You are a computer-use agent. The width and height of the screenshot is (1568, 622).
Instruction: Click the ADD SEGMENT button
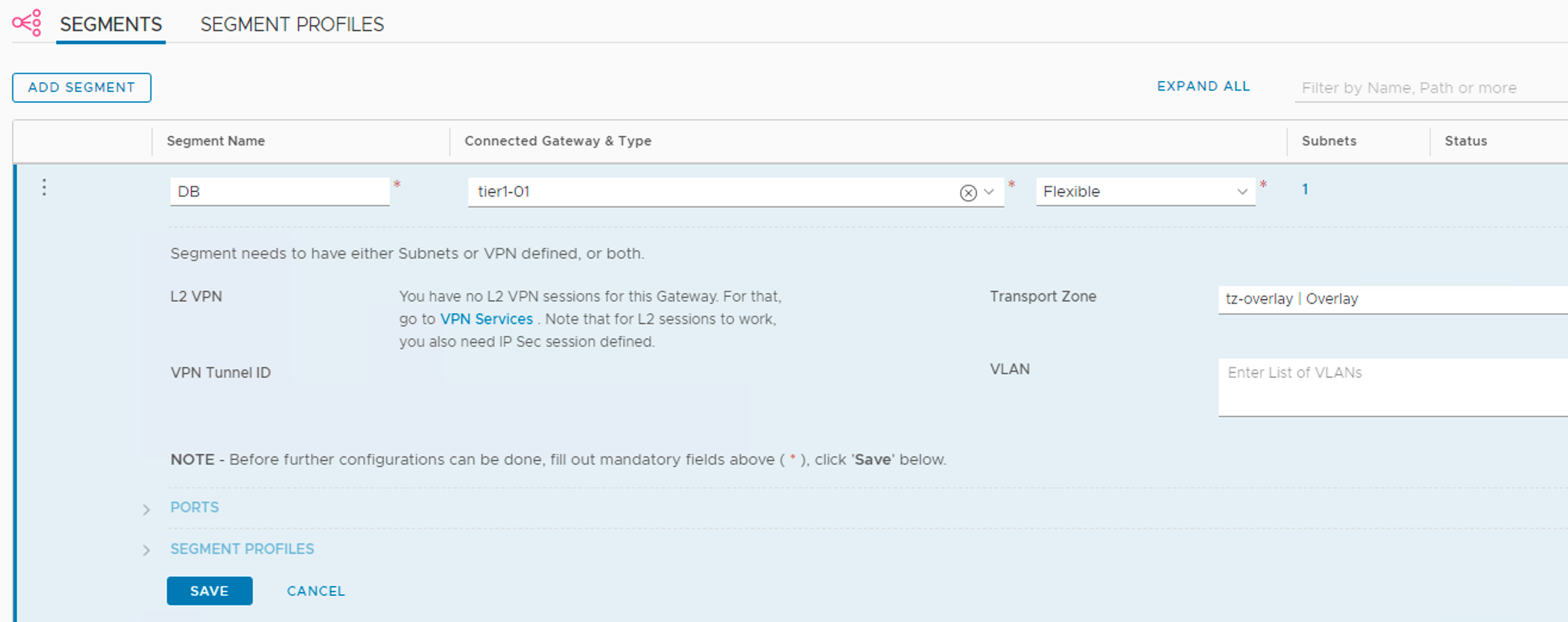point(82,88)
